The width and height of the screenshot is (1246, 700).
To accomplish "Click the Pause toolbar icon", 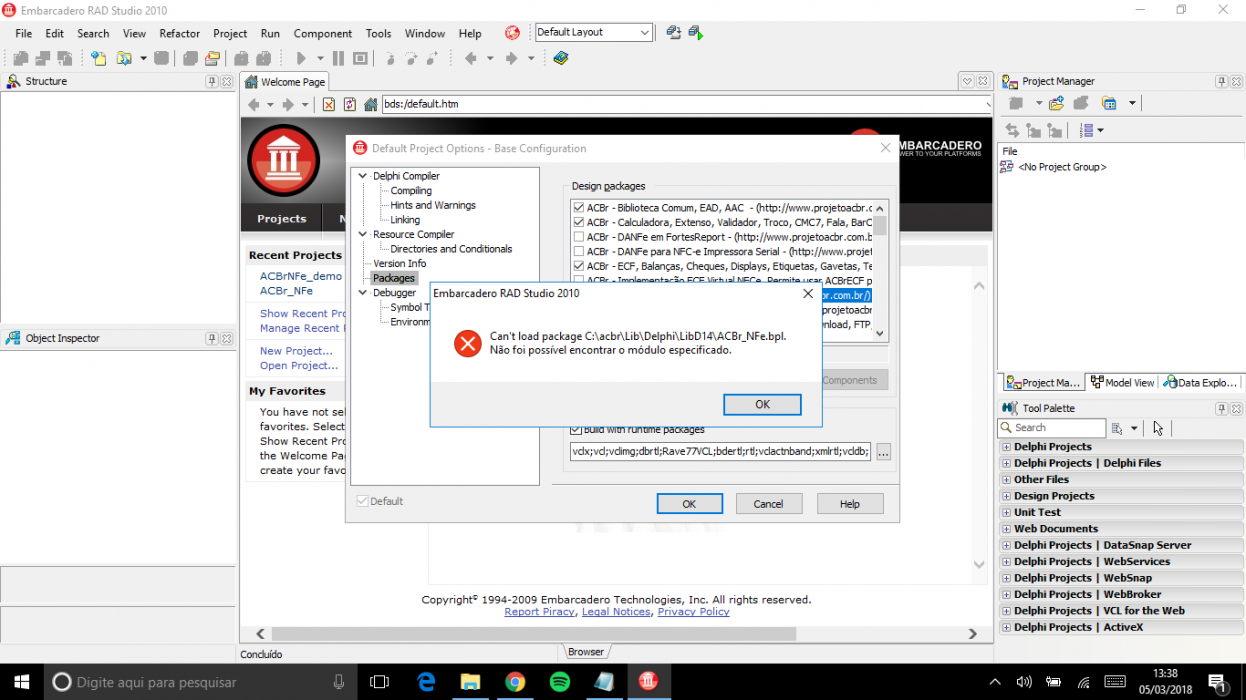I will (338, 59).
